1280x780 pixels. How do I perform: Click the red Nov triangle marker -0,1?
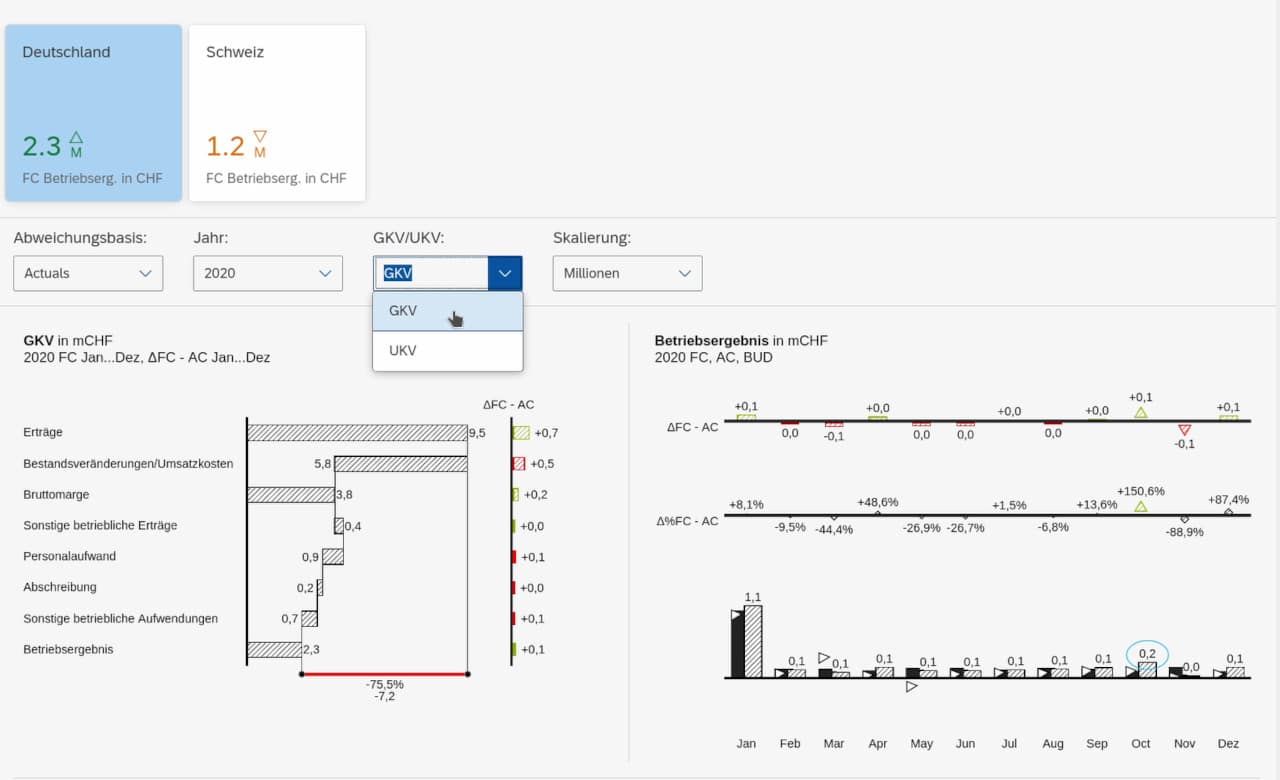[x=1185, y=429]
